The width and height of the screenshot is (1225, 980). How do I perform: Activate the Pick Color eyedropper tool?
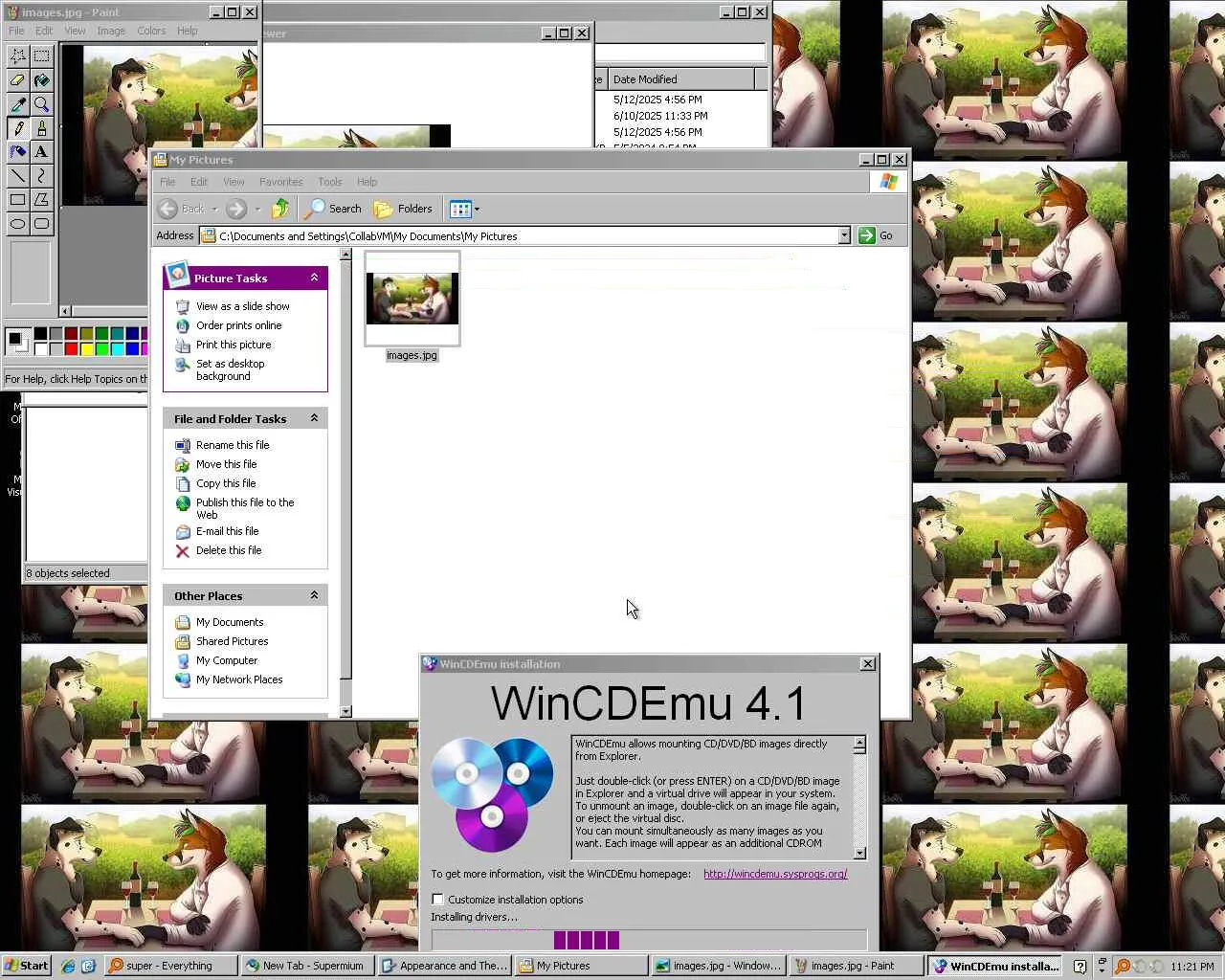[17, 104]
